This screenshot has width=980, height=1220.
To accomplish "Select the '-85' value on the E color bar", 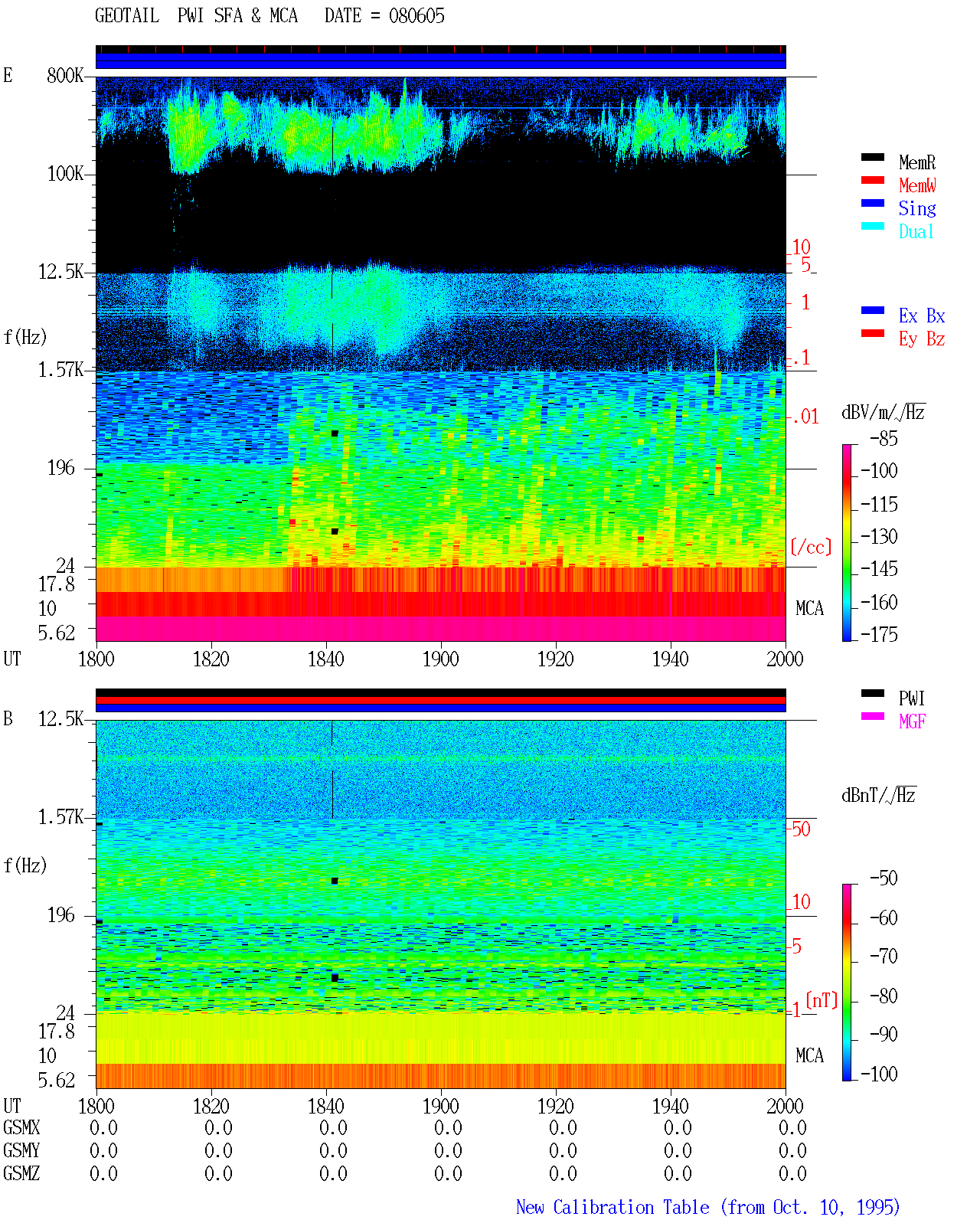I will pyautogui.click(x=884, y=438).
